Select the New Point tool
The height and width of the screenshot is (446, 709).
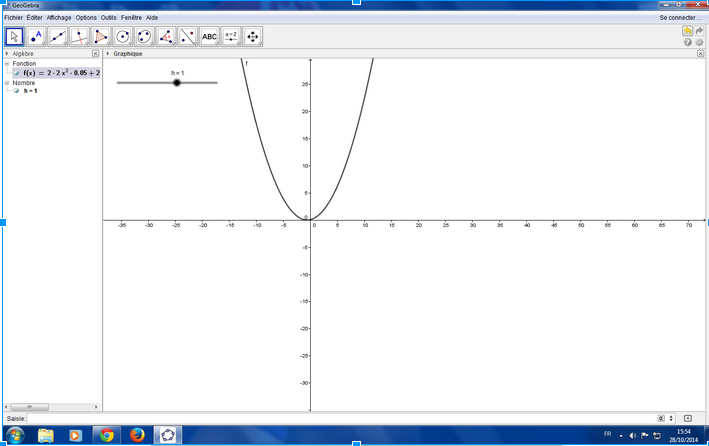pos(37,37)
